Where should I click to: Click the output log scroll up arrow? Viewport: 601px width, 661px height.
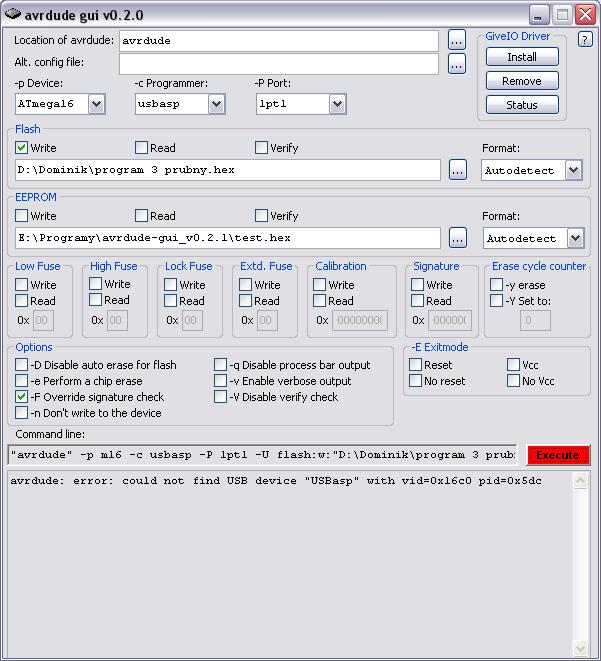click(x=581, y=481)
